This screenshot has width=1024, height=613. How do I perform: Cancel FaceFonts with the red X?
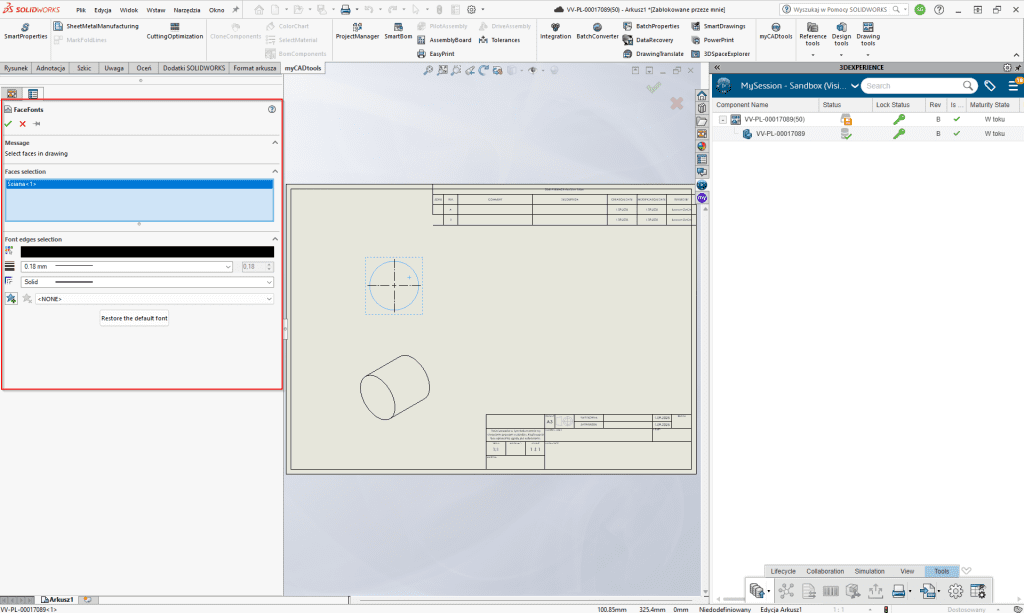[23, 123]
